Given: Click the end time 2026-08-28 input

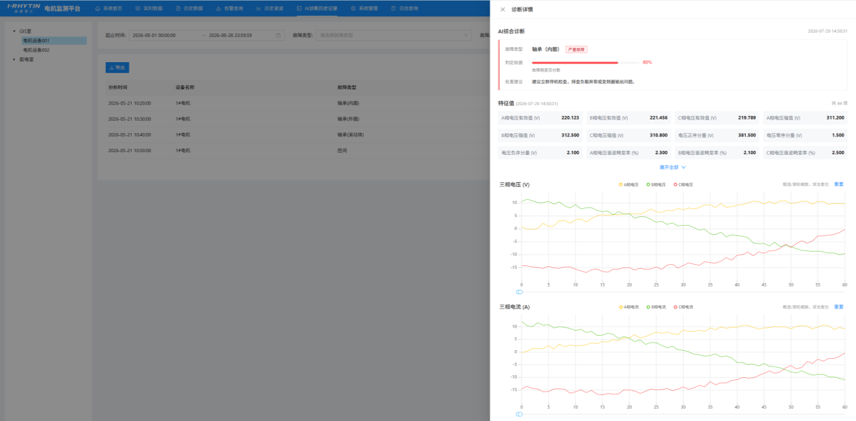Looking at the screenshot, I should [x=240, y=35].
